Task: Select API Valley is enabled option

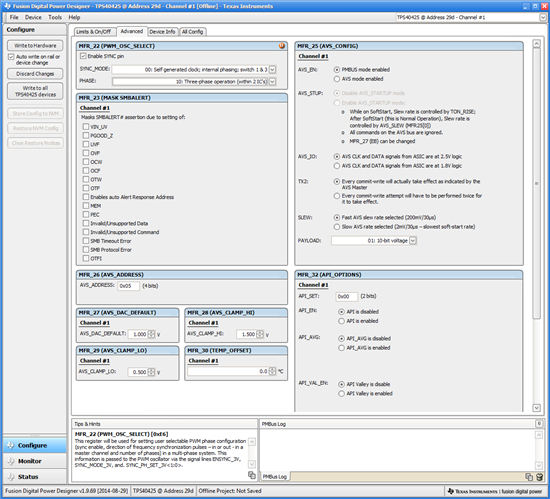Action: (341, 393)
